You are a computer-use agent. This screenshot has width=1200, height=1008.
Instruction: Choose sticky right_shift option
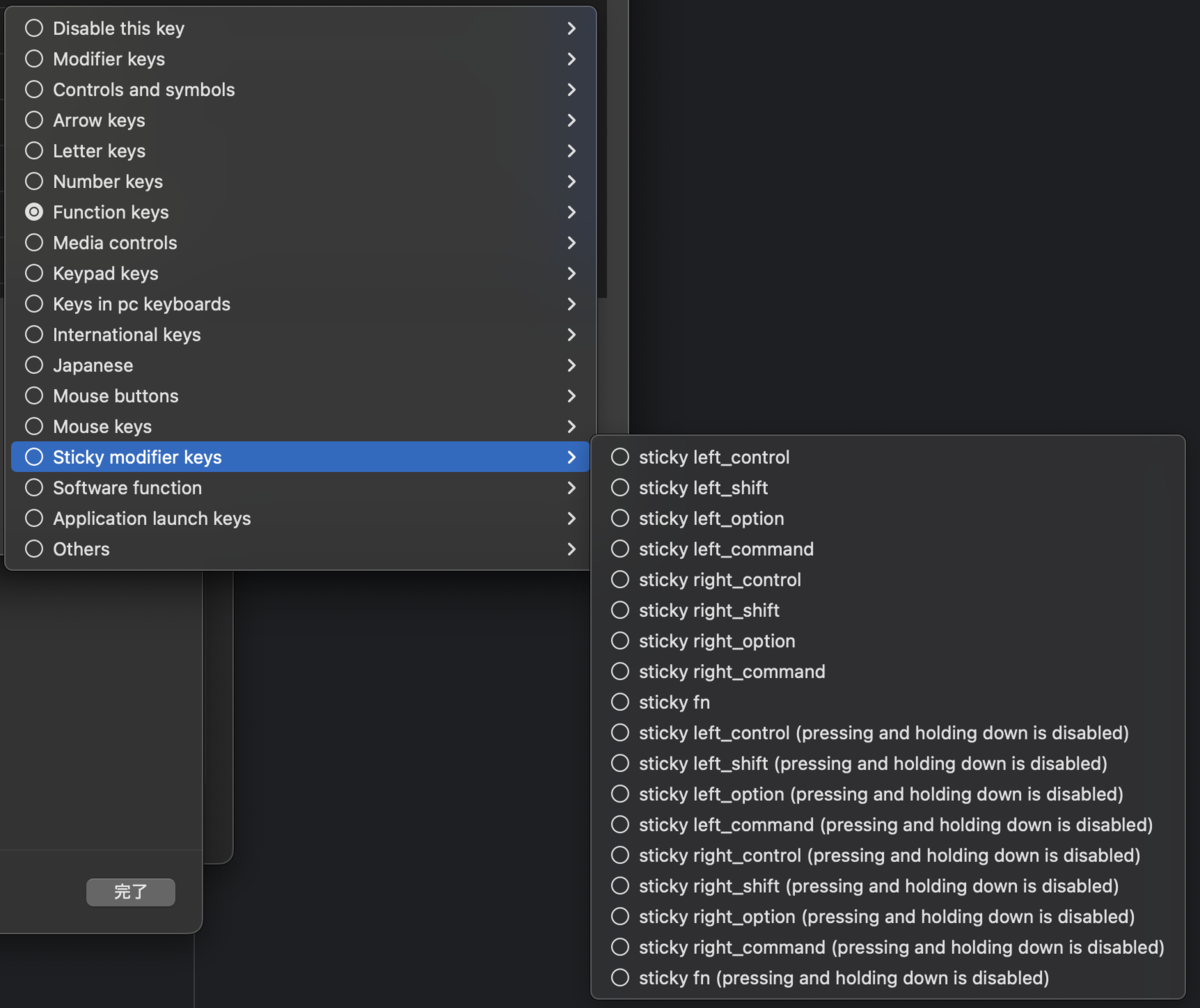pos(709,610)
